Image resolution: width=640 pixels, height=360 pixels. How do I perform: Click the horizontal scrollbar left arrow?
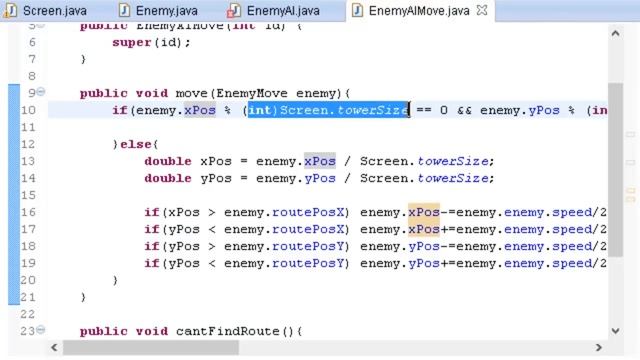[54, 347]
